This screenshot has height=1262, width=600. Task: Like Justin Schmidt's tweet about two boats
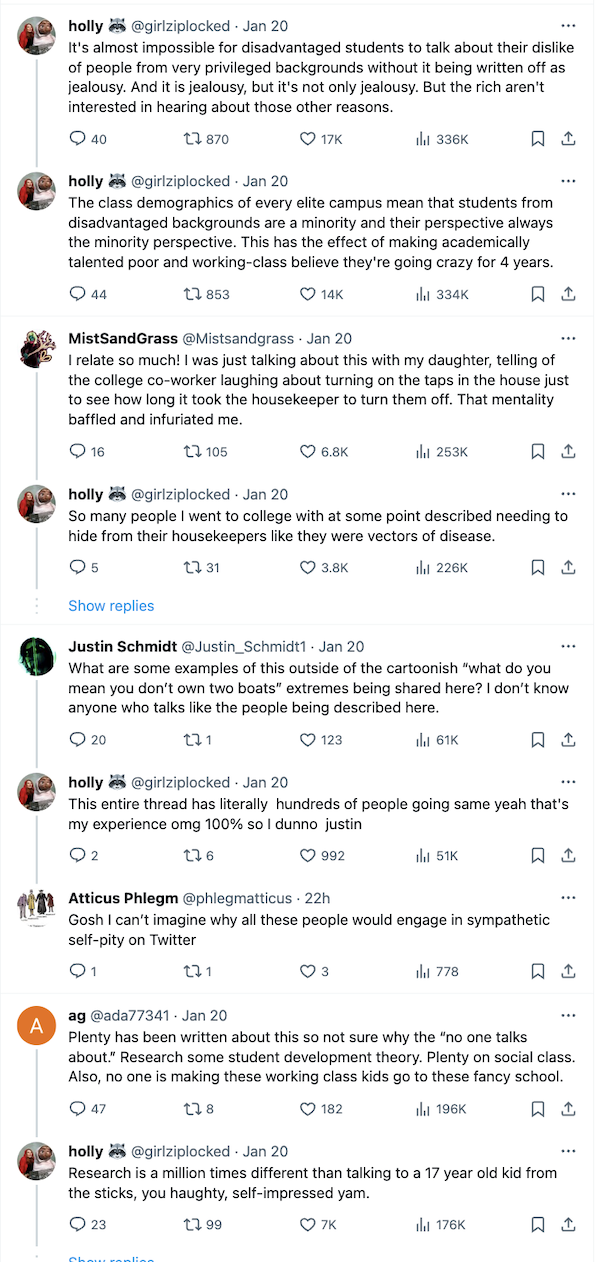click(x=308, y=740)
